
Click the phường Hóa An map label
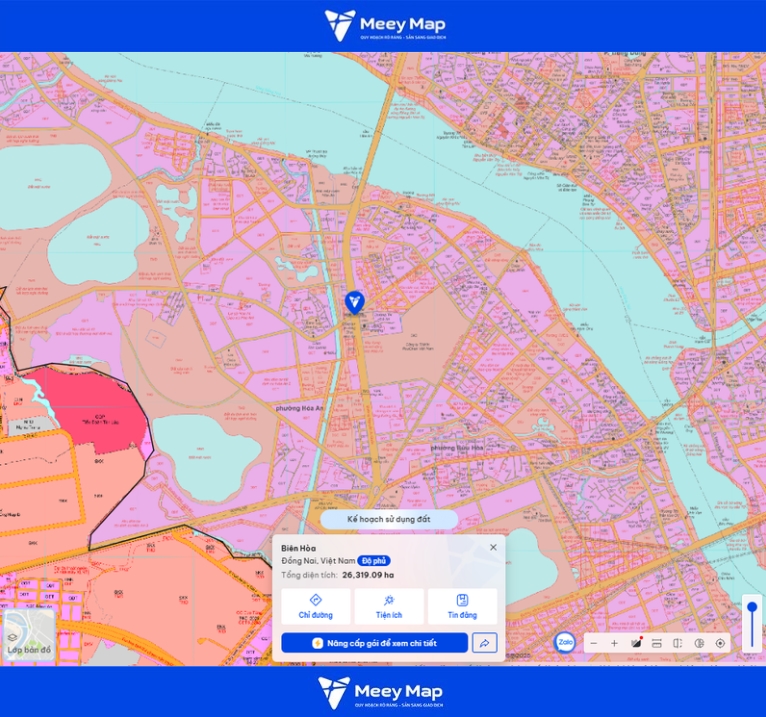coord(299,408)
